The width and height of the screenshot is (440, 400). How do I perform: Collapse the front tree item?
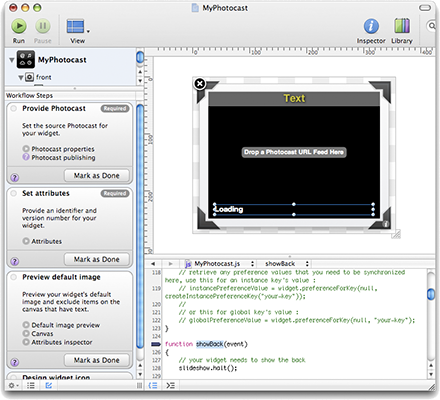tap(21, 78)
